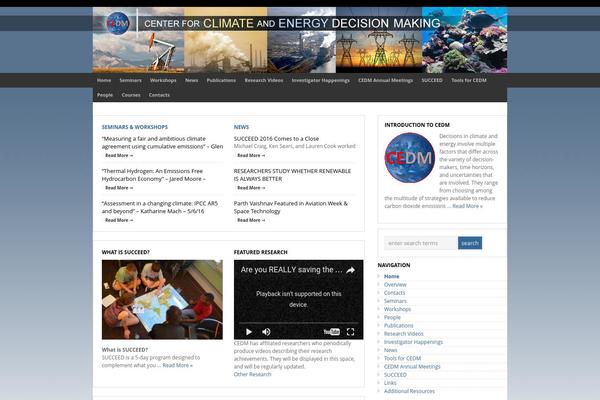The width and height of the screenshot is (600, 400).
Task: Select Overview in sidebar navigation
Action: 395,285
